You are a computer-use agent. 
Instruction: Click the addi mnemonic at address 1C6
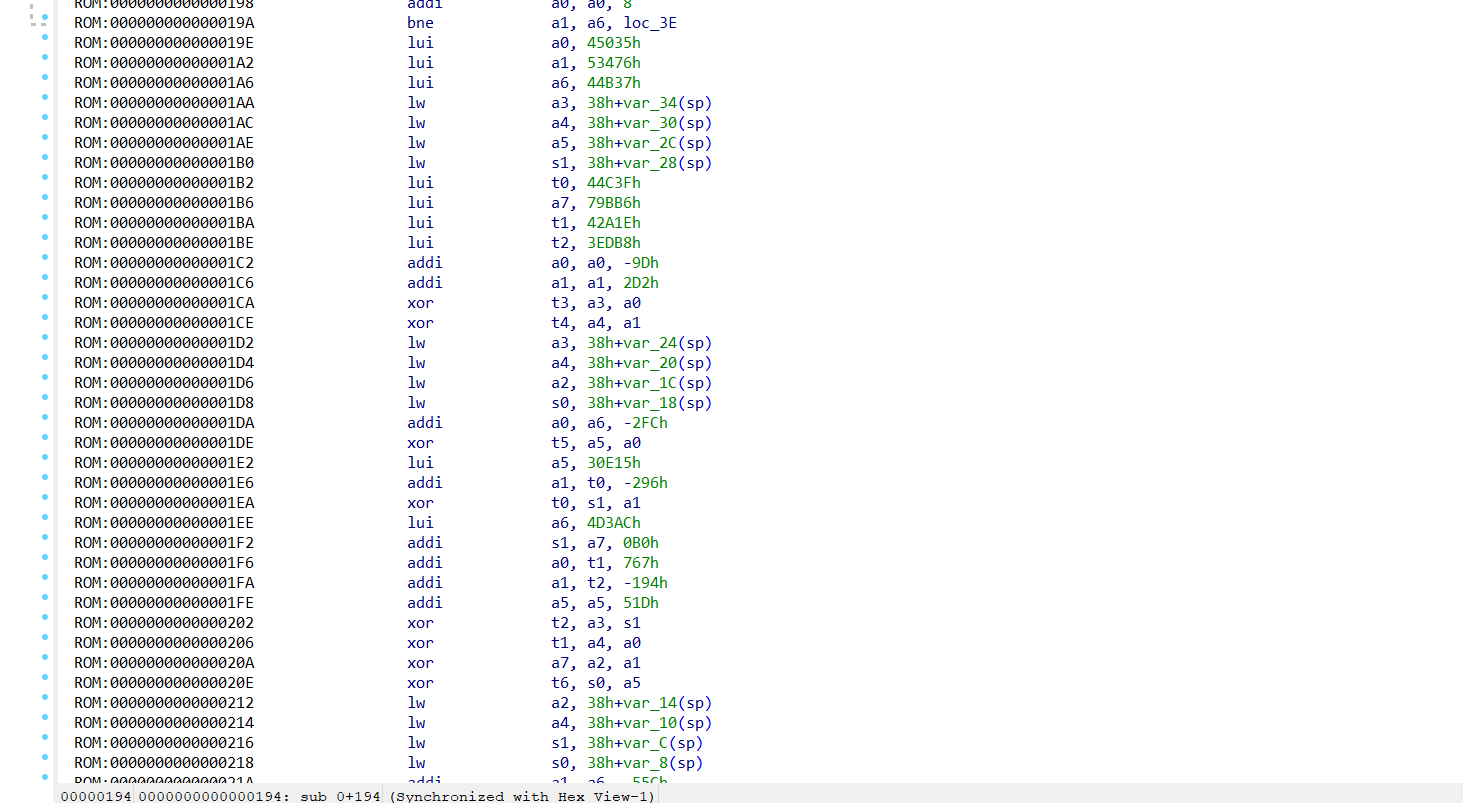pyautogui.click(x=424, y=283)
